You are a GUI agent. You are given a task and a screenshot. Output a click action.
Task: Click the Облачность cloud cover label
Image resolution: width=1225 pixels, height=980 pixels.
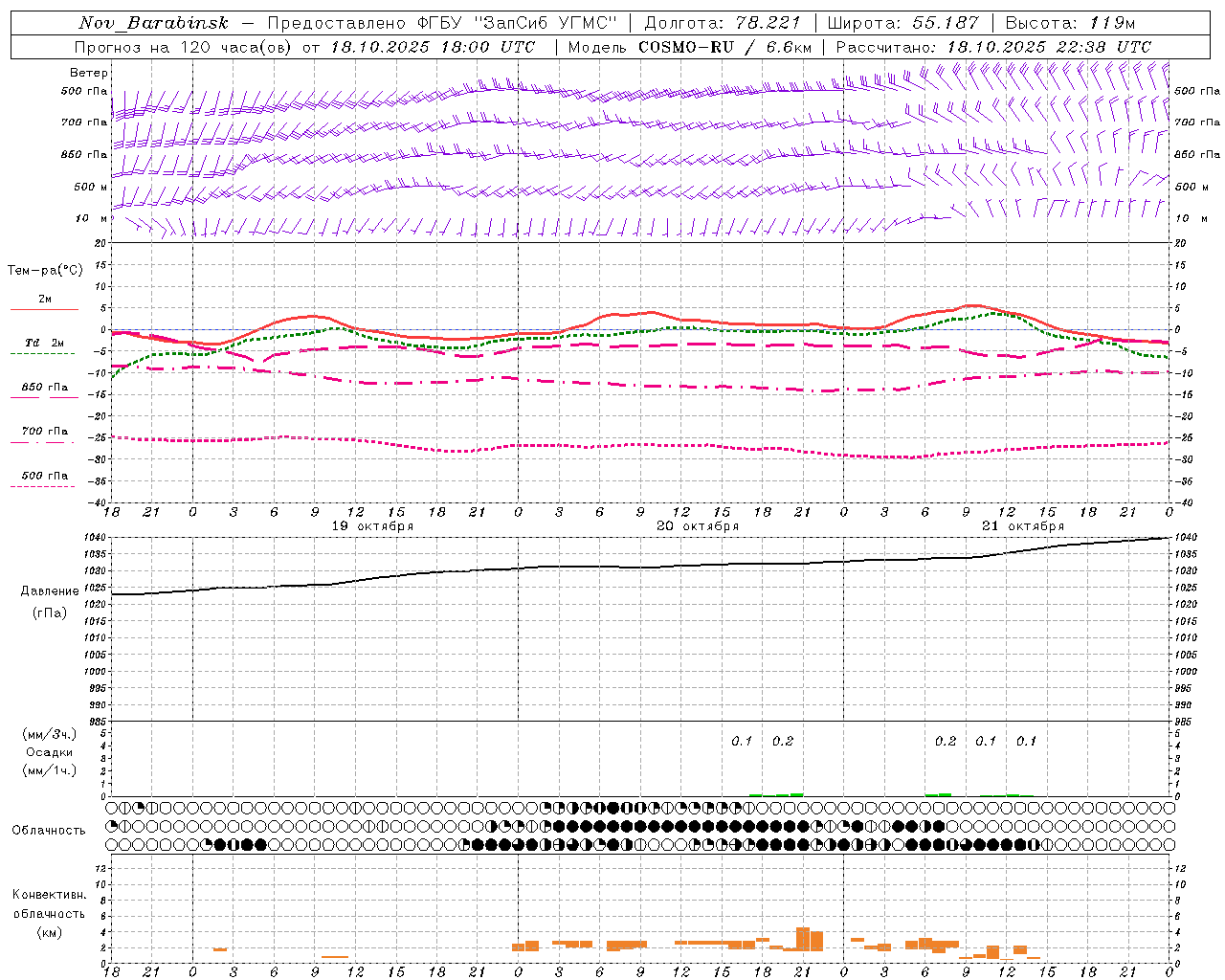click(49, 830)
